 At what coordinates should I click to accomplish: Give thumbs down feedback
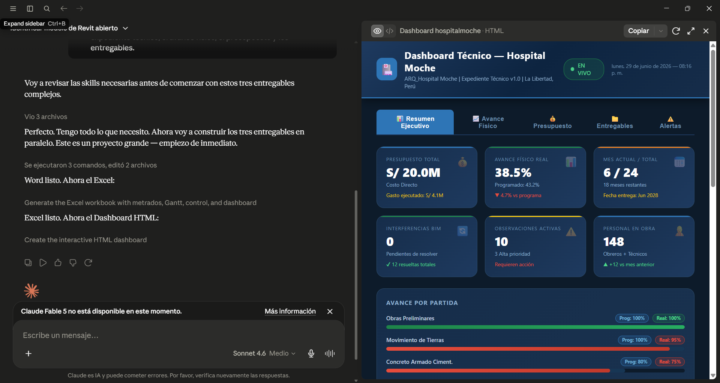[x=73, y=263]
